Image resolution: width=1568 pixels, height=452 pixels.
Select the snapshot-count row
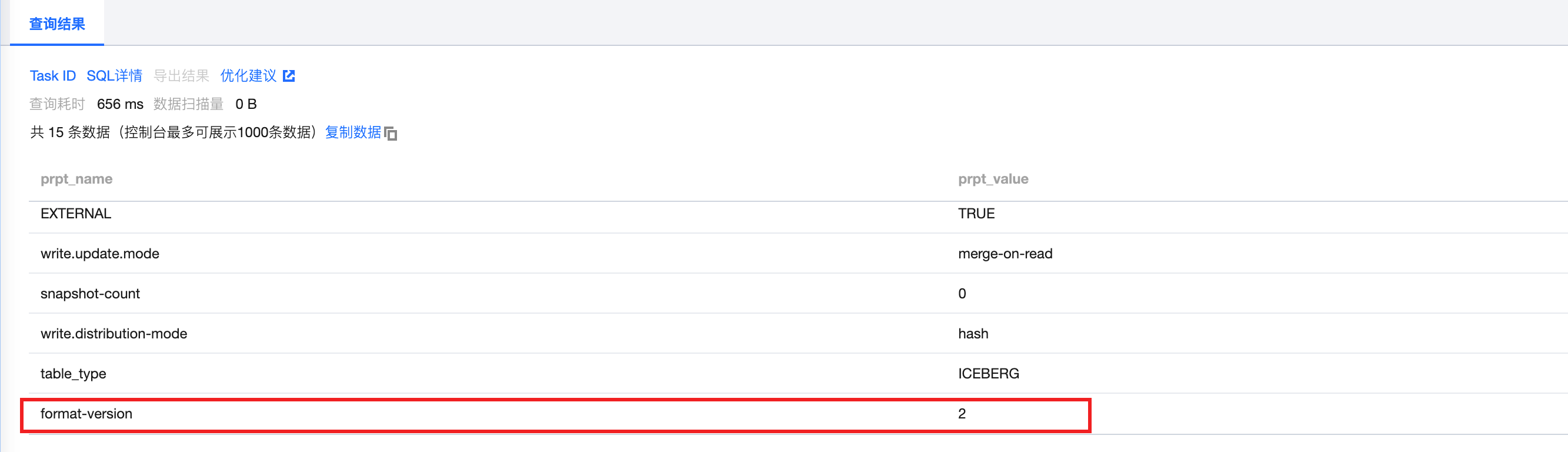pos(90,294)
